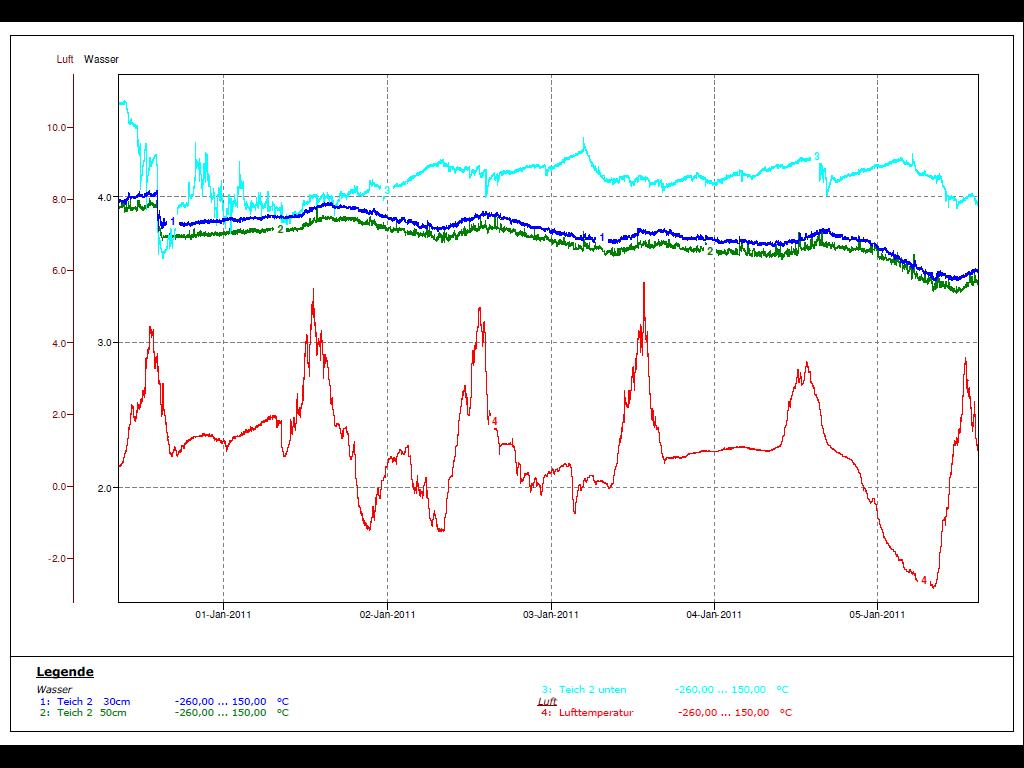
Task: Click the 03-Jan-2011 date label
Action: coord(551,615)
